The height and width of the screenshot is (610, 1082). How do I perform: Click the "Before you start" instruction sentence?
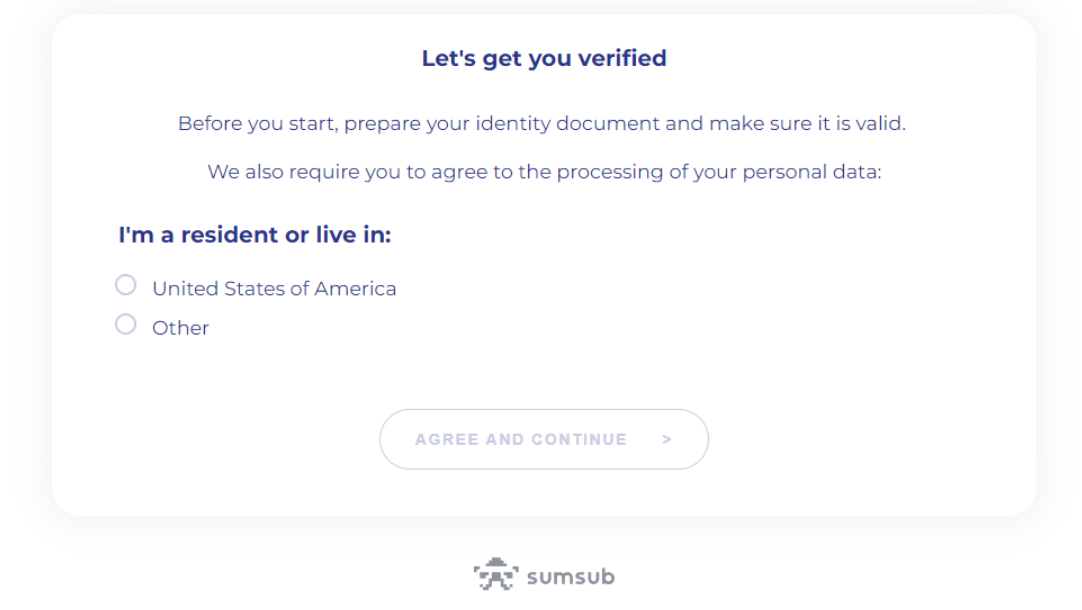(x=541, y=124)
